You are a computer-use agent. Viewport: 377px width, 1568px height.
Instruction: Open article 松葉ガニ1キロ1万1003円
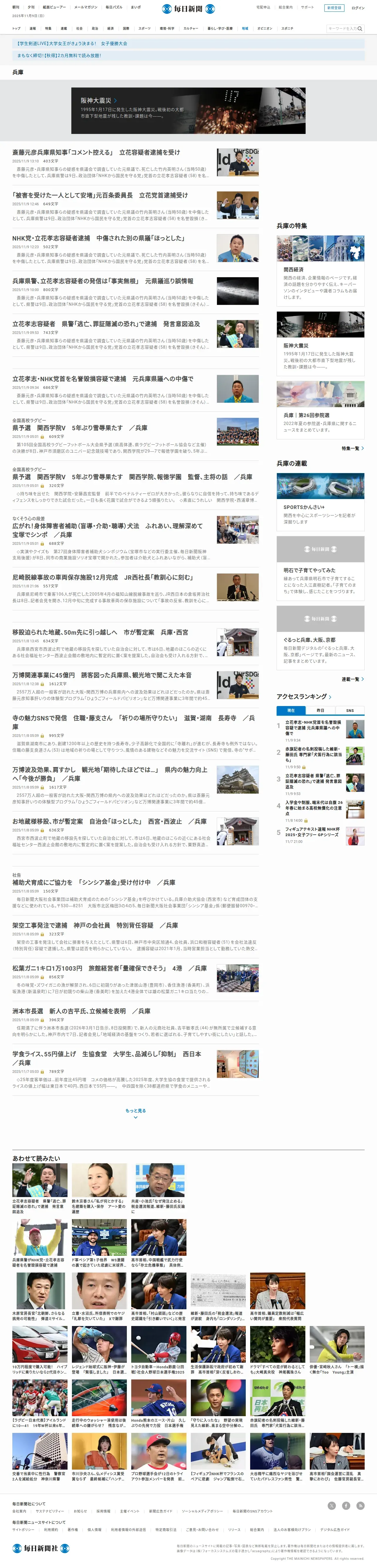tap(110, 968)
